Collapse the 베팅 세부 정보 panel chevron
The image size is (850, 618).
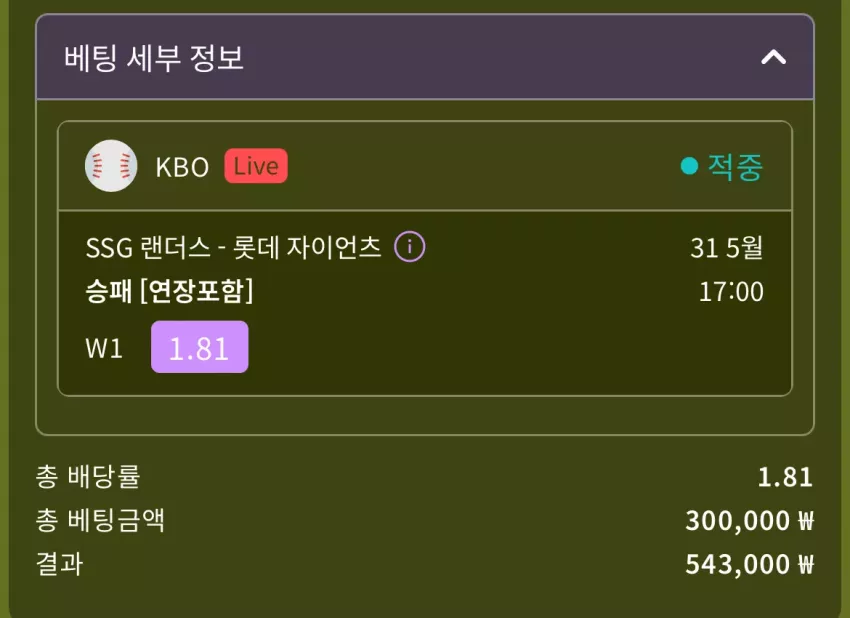click(x=773, y=57)
